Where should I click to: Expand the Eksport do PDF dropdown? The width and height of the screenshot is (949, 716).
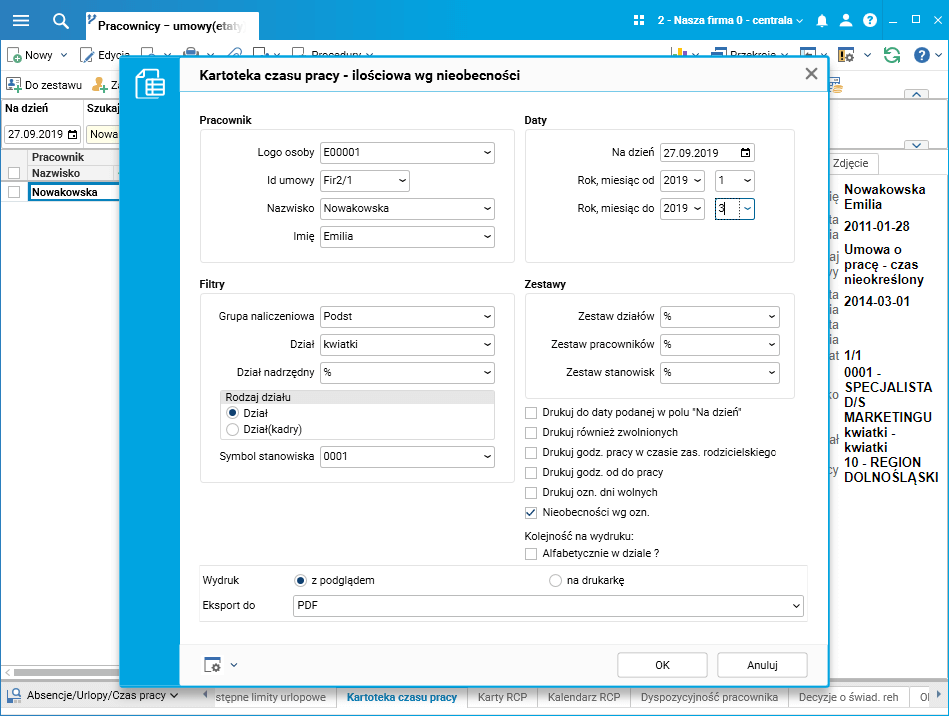795,606
